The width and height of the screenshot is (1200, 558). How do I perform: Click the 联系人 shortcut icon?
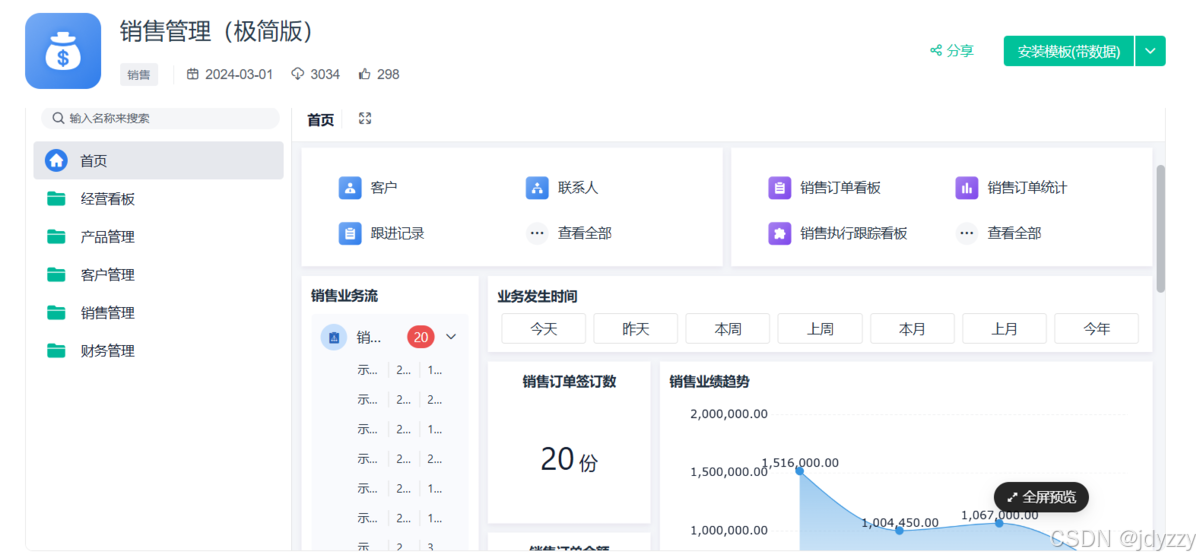point(537,187)
